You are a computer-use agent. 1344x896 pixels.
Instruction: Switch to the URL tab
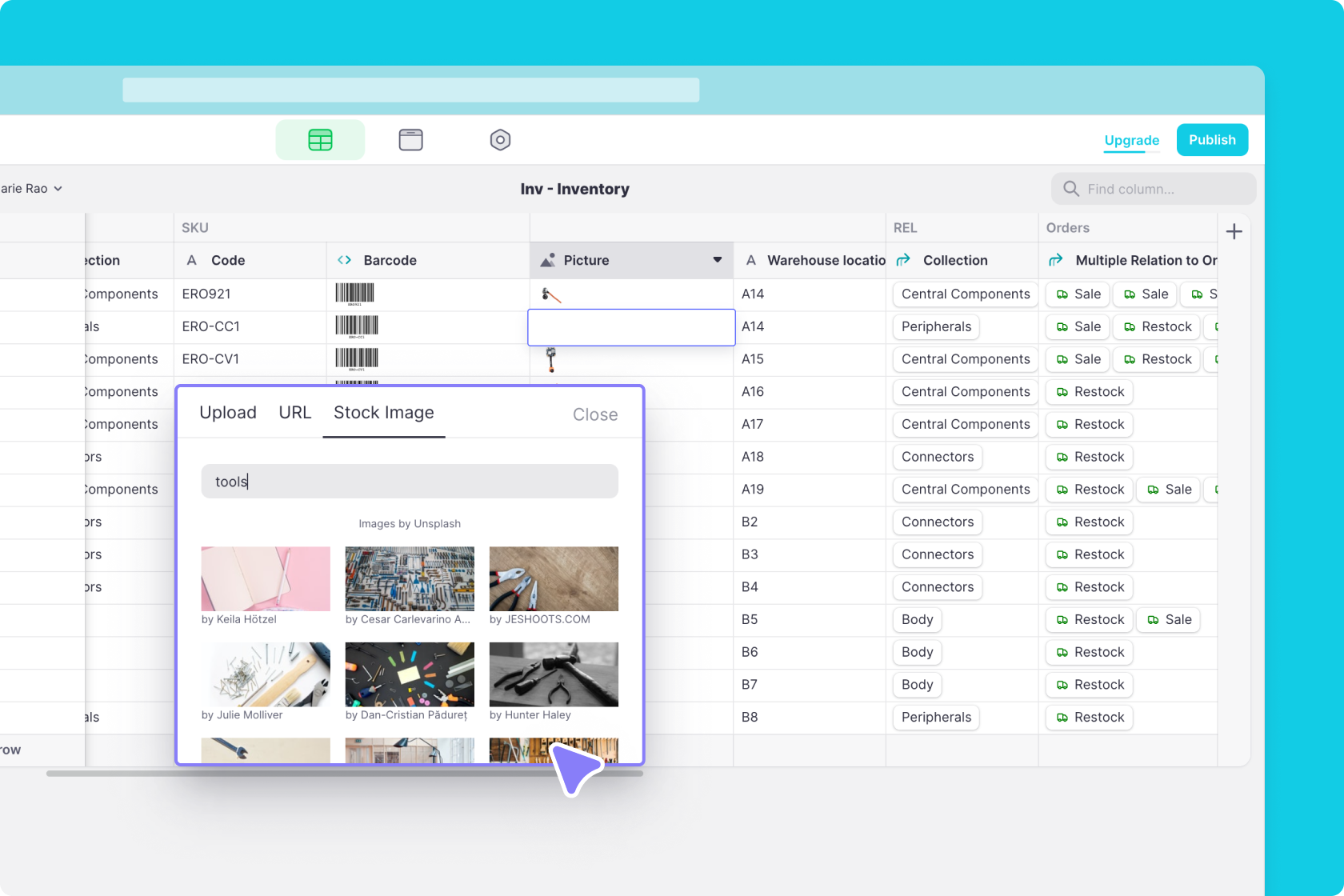click(x=294, y=413)
